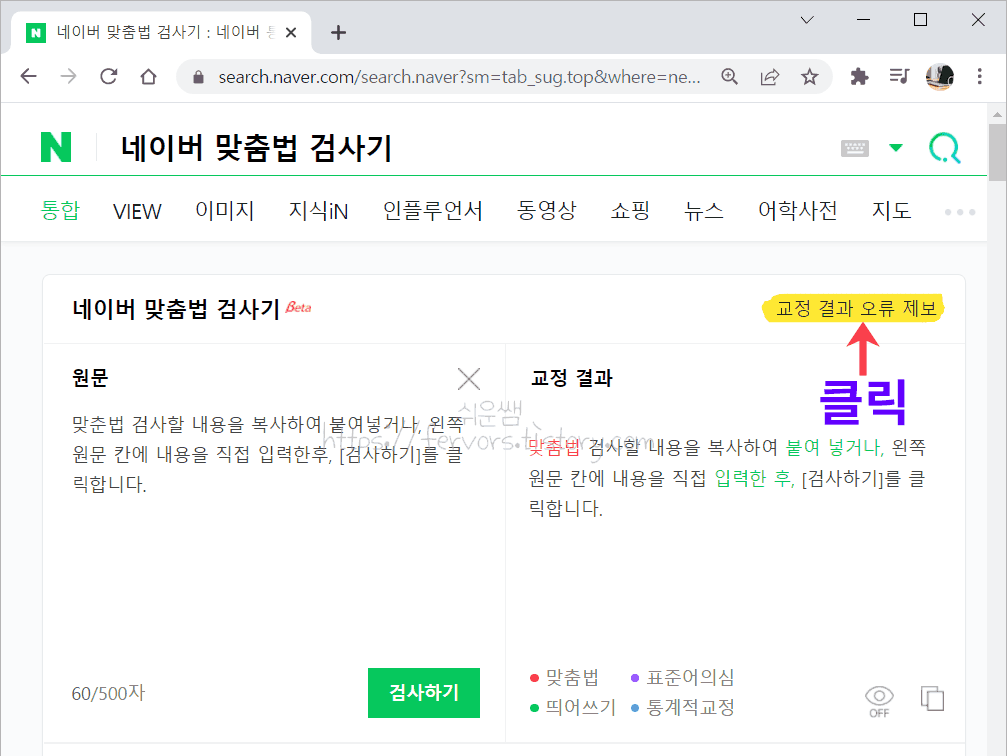
Task: Open the browser home page icon
Action: [x=148, y=76]
